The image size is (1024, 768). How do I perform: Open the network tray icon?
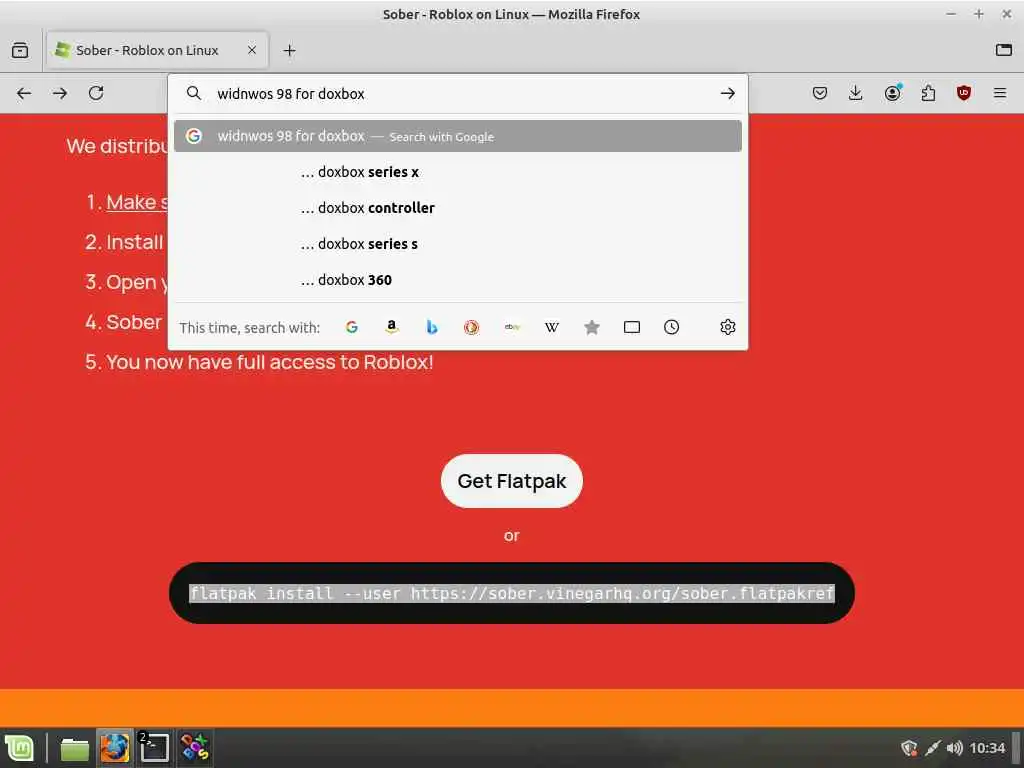click(x=933, y=748)
